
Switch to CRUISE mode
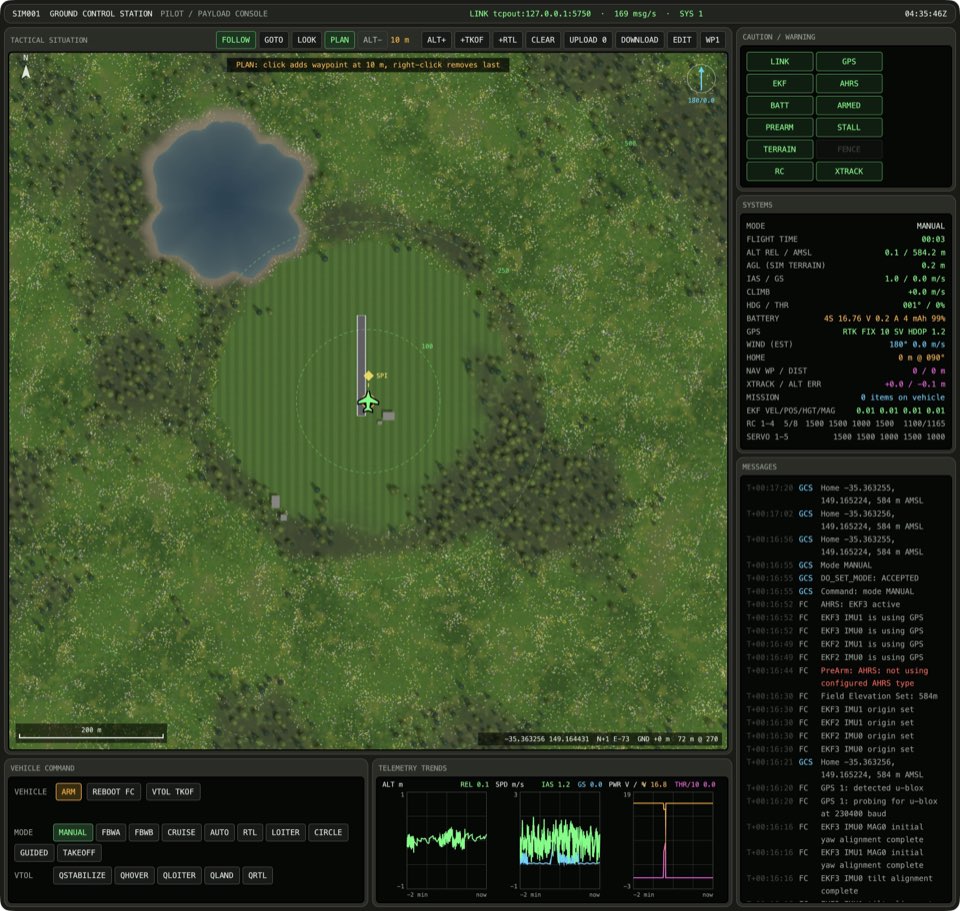[181, 833]
